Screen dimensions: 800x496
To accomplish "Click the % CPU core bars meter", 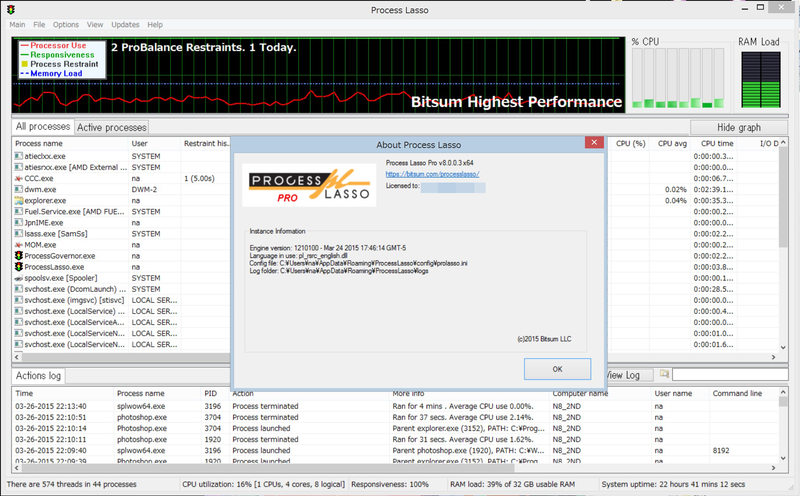I will (678, 78).
